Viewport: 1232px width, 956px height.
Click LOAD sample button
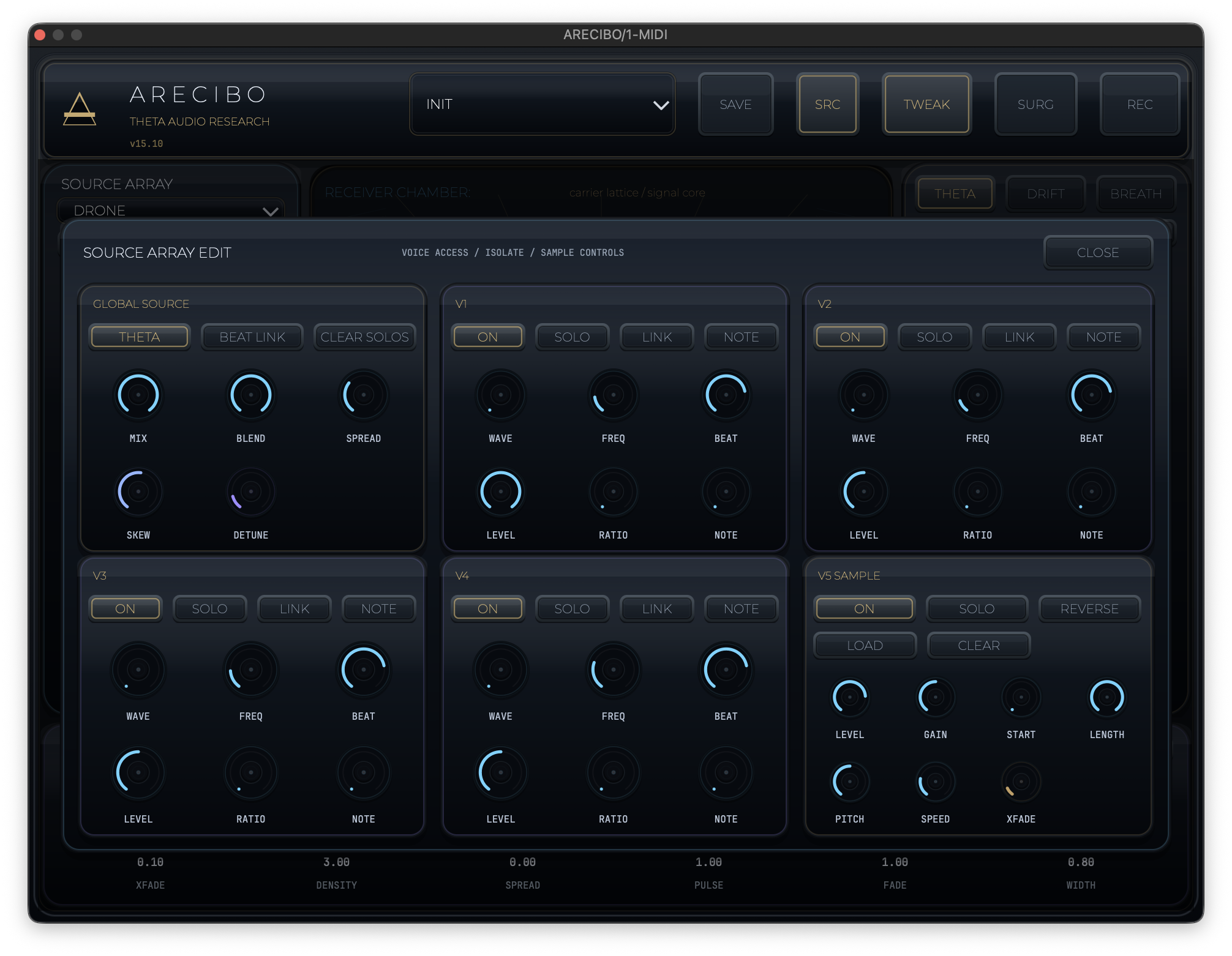(865, 646)
